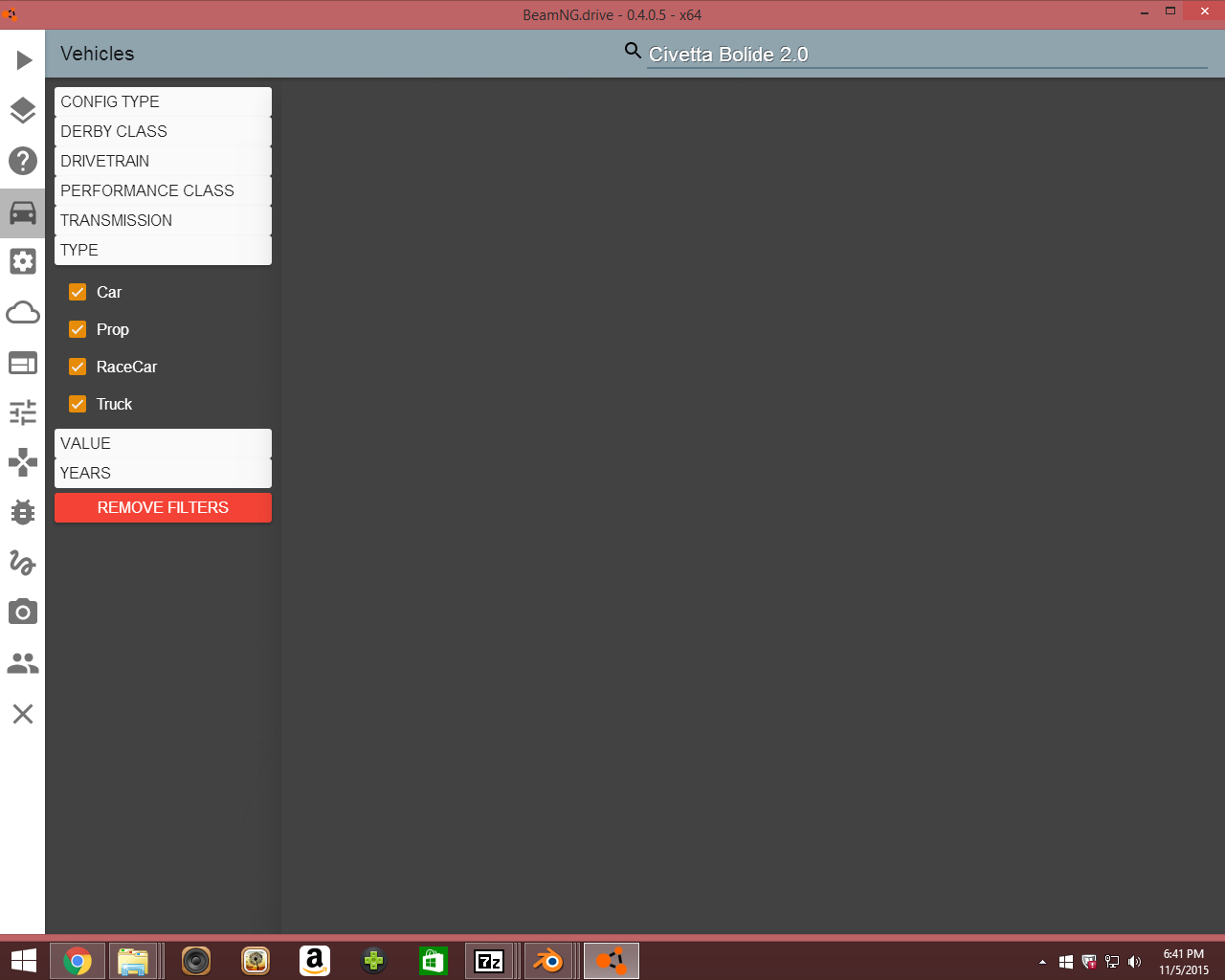Image resolution: width=1225 pixels, height=980 pixels.
Task: Show hidden system tray icons
Action: pyautogui.click(x=1042, y=962)
